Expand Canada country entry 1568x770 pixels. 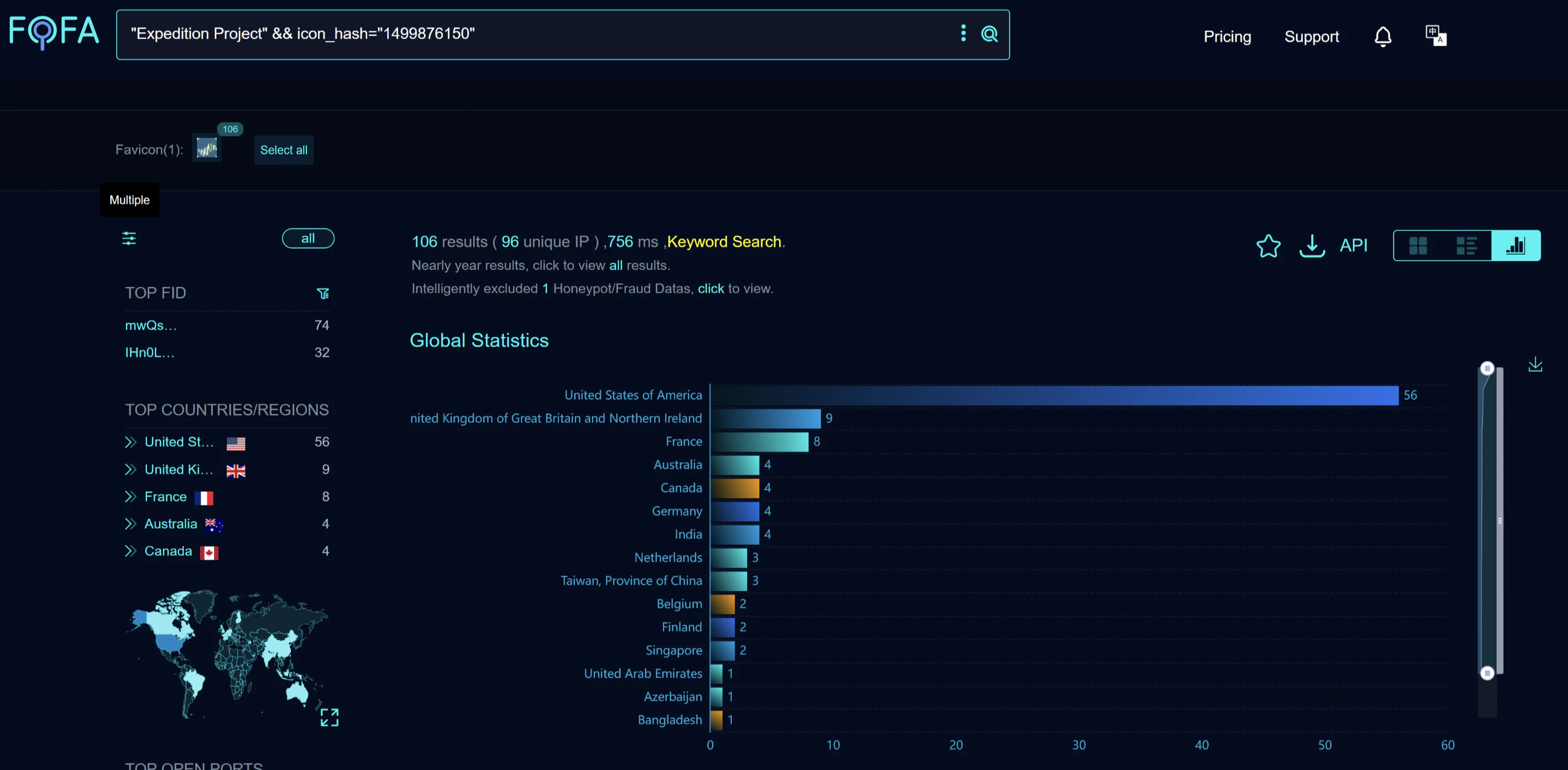[x=130, y=552]
